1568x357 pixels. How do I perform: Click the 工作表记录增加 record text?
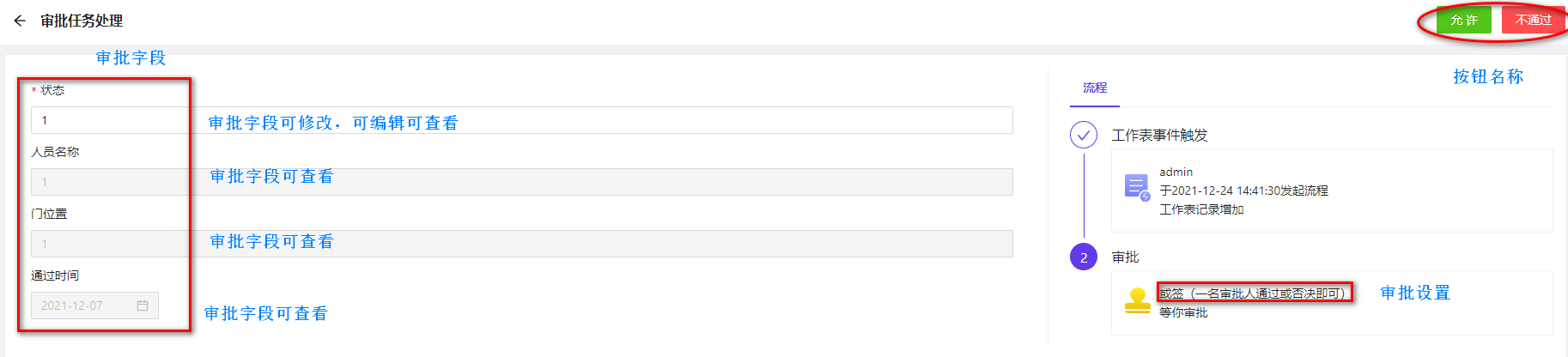click(x=1200, y=209)
